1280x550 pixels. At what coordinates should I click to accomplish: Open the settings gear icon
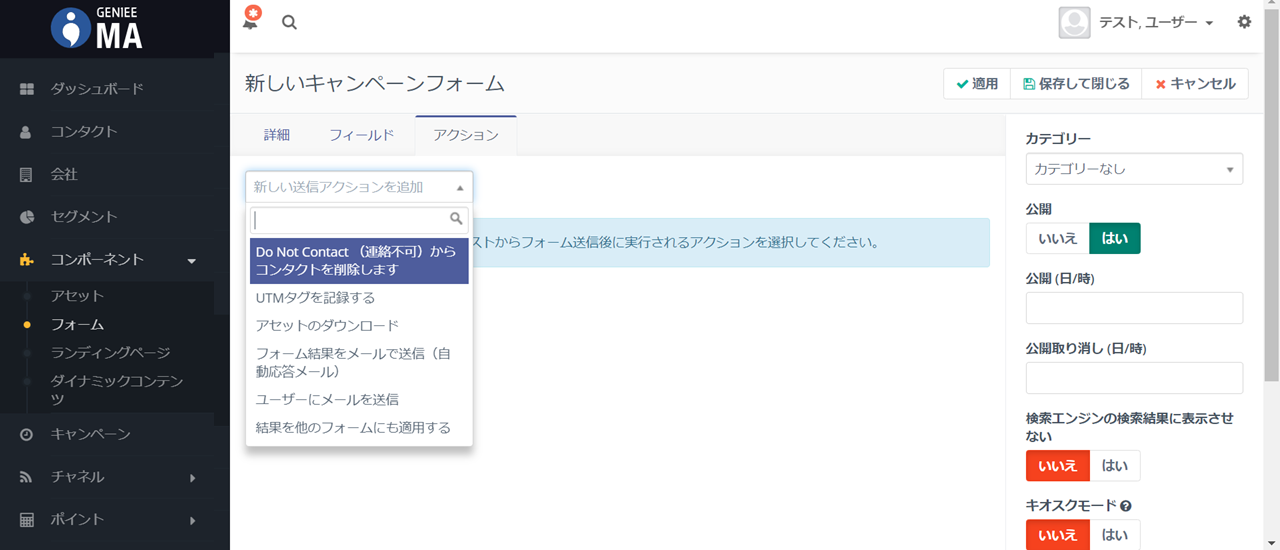[x=1244, y=22]
